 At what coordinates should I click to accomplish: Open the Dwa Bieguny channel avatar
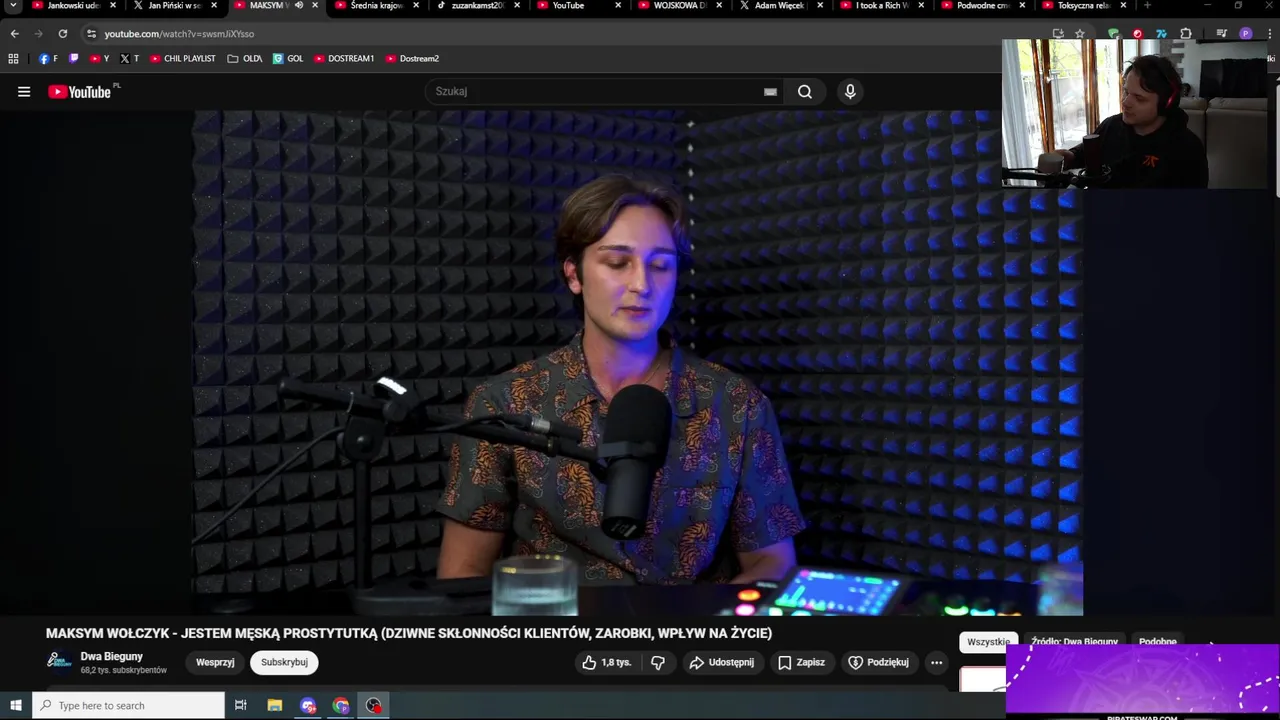[x=59, y=662]
